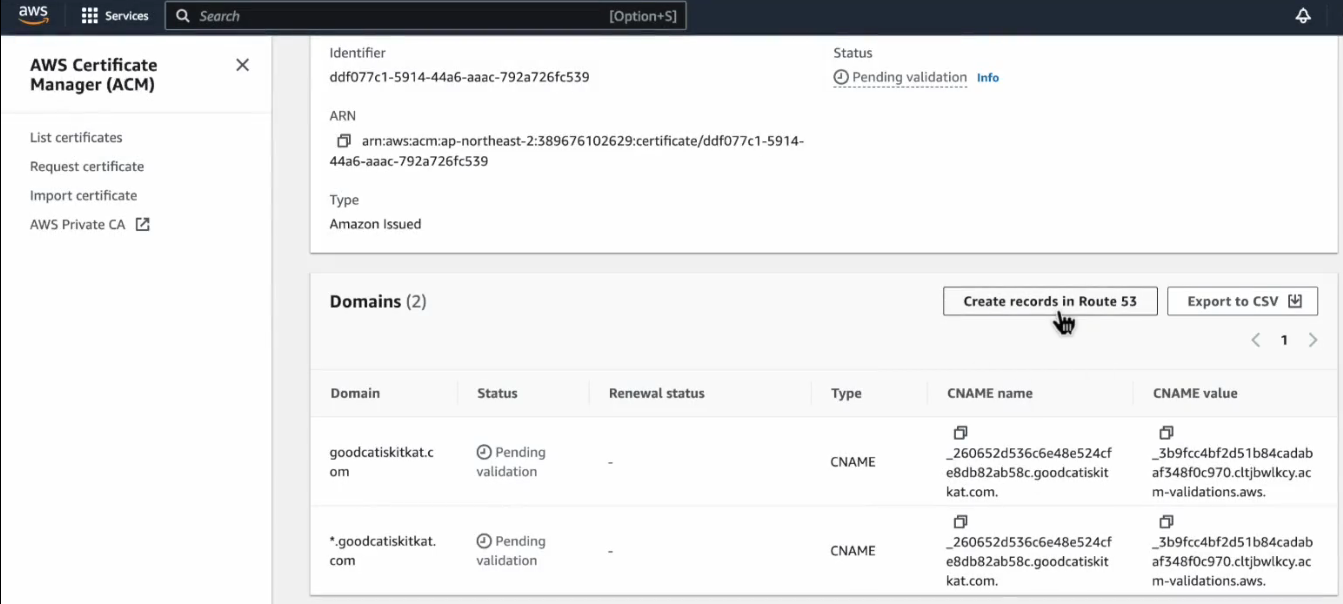Image resolution: width=1343 pixels, height=604 pixels.
Task: Open the AWS logo home link
Action: [x=33, y=16]
